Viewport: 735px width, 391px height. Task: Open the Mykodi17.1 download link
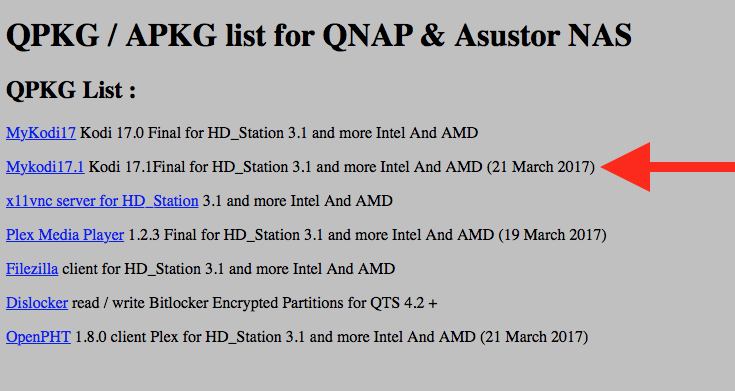(x=45, y=167)
